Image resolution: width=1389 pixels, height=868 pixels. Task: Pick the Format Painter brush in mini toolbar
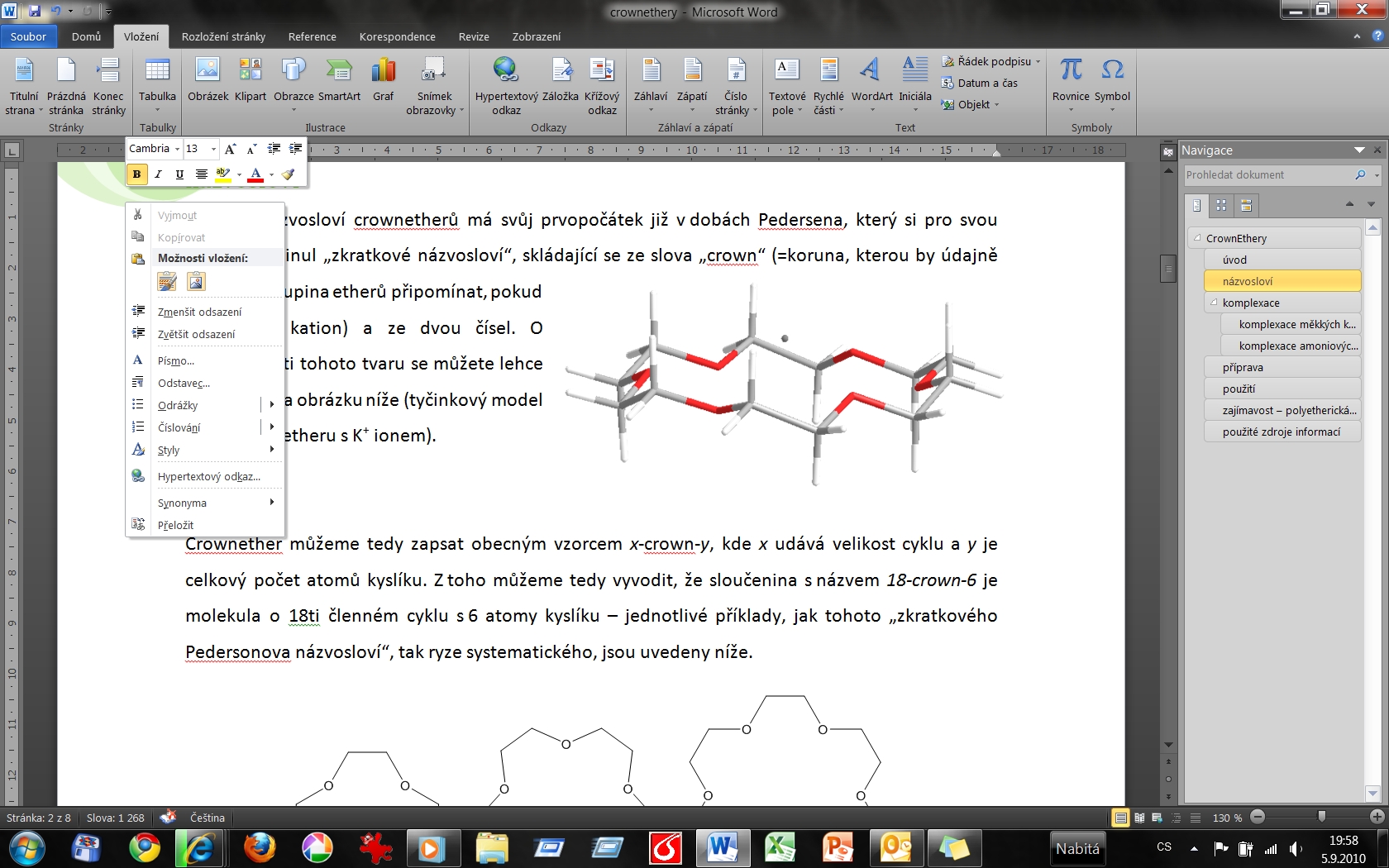[288, 174]
